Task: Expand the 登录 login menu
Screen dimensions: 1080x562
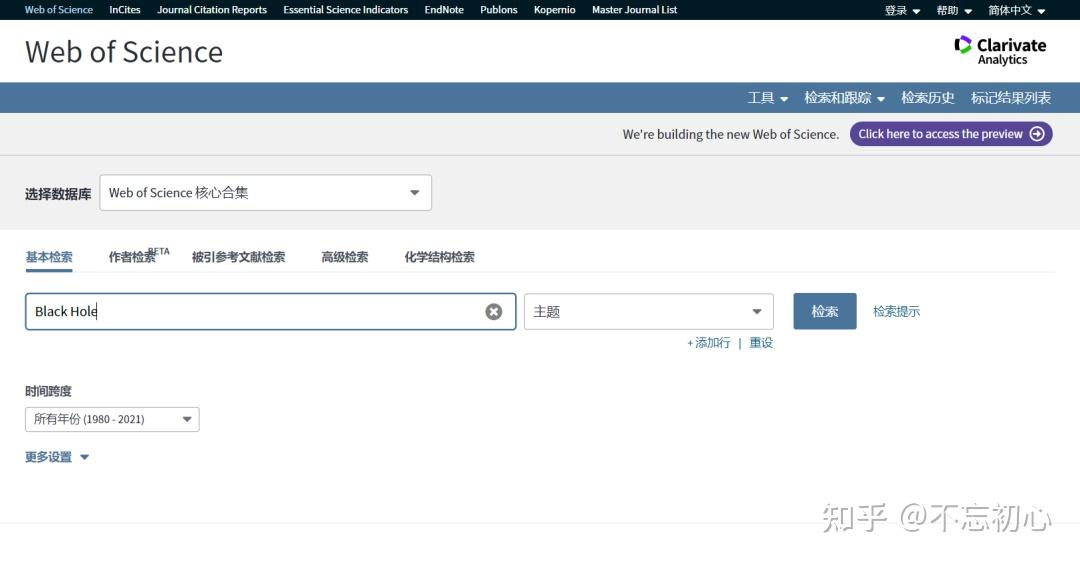Action: [902, 10]
